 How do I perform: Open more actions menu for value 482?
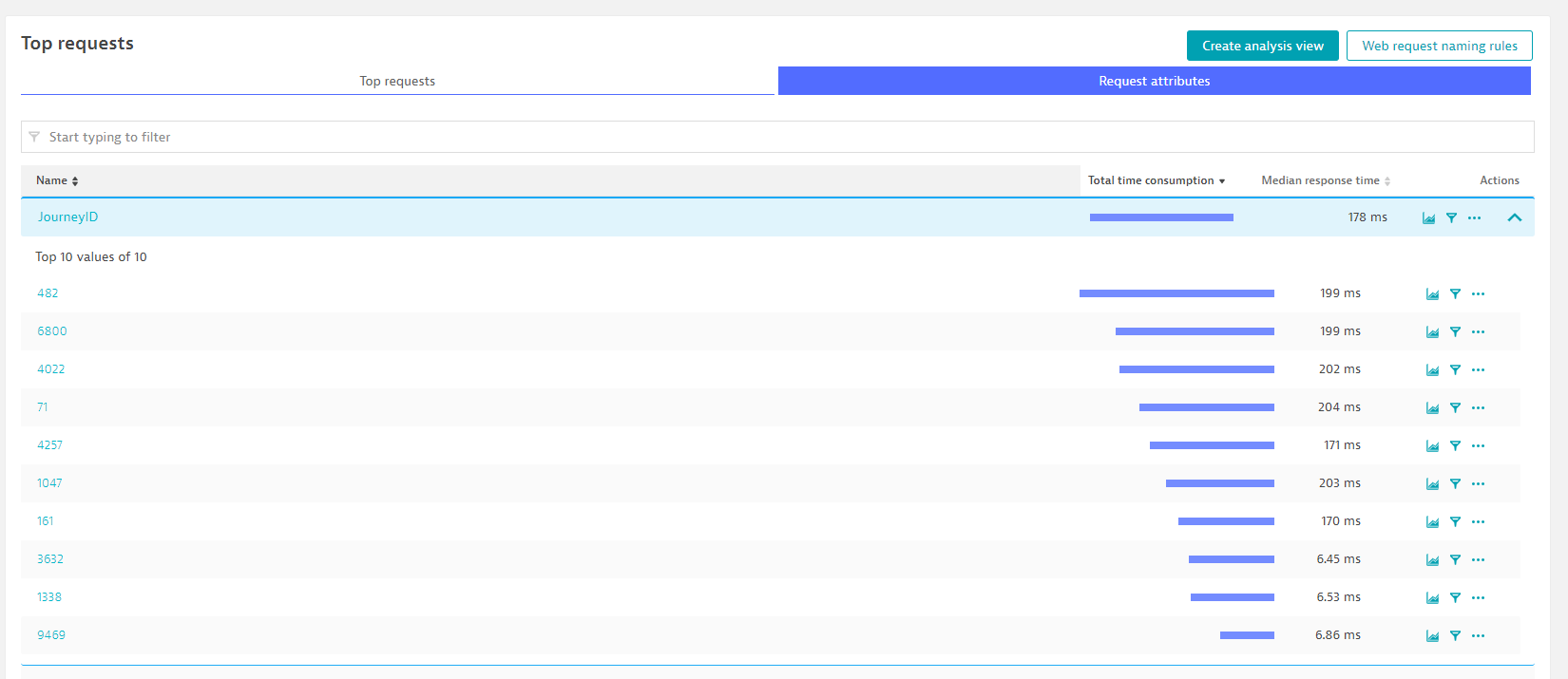pos(1478,294)
